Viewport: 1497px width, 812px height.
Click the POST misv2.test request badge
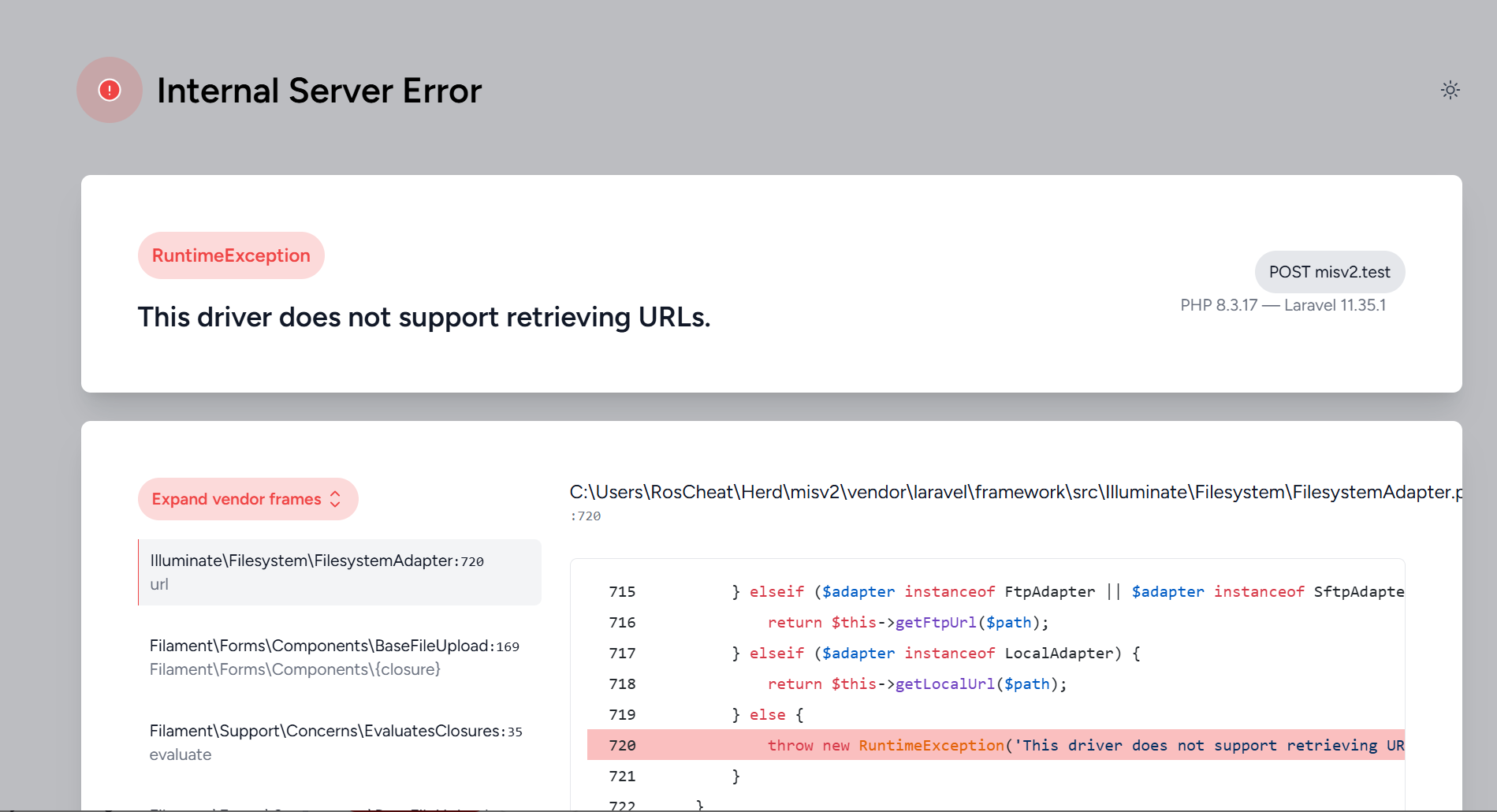(1330, 272)
